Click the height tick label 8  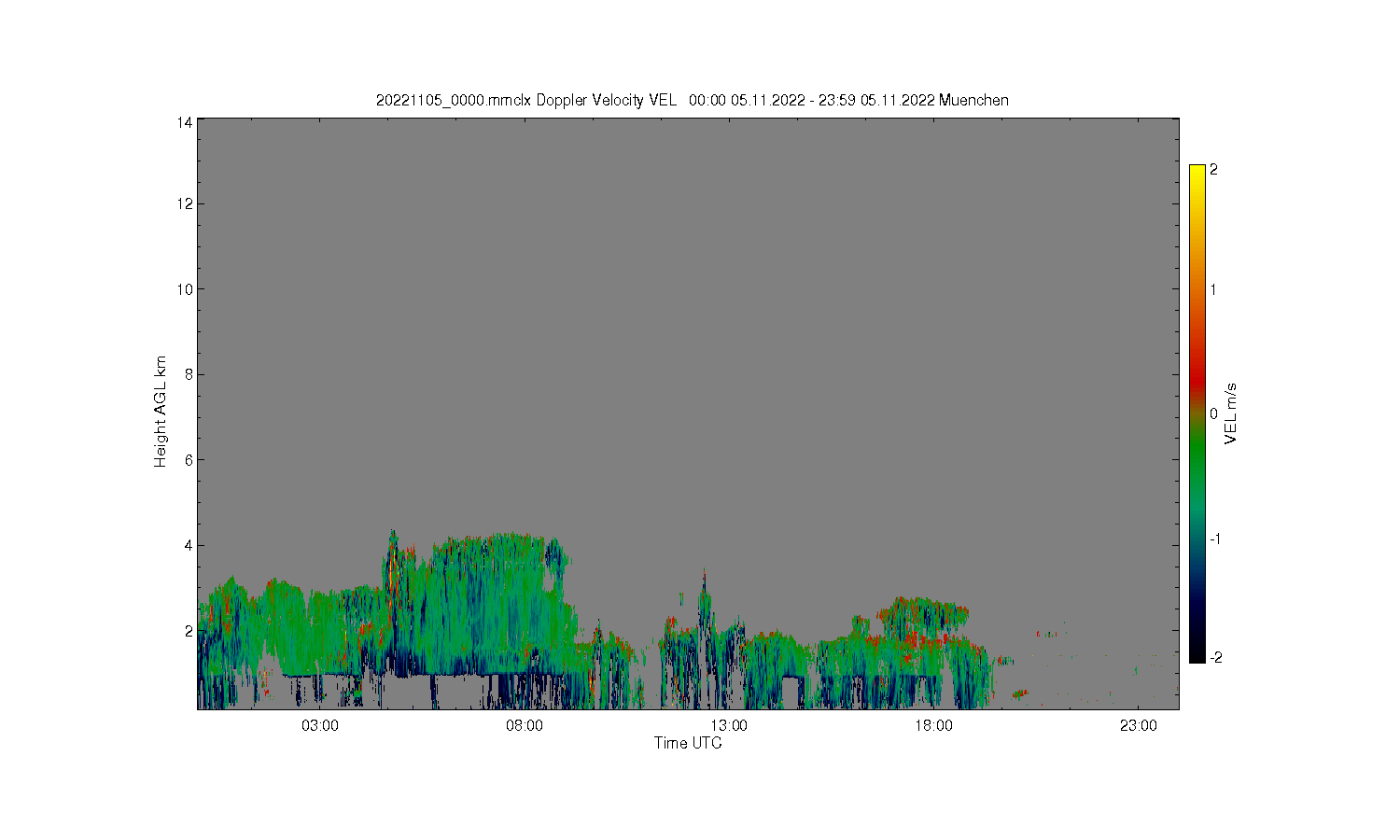(188, 374)
